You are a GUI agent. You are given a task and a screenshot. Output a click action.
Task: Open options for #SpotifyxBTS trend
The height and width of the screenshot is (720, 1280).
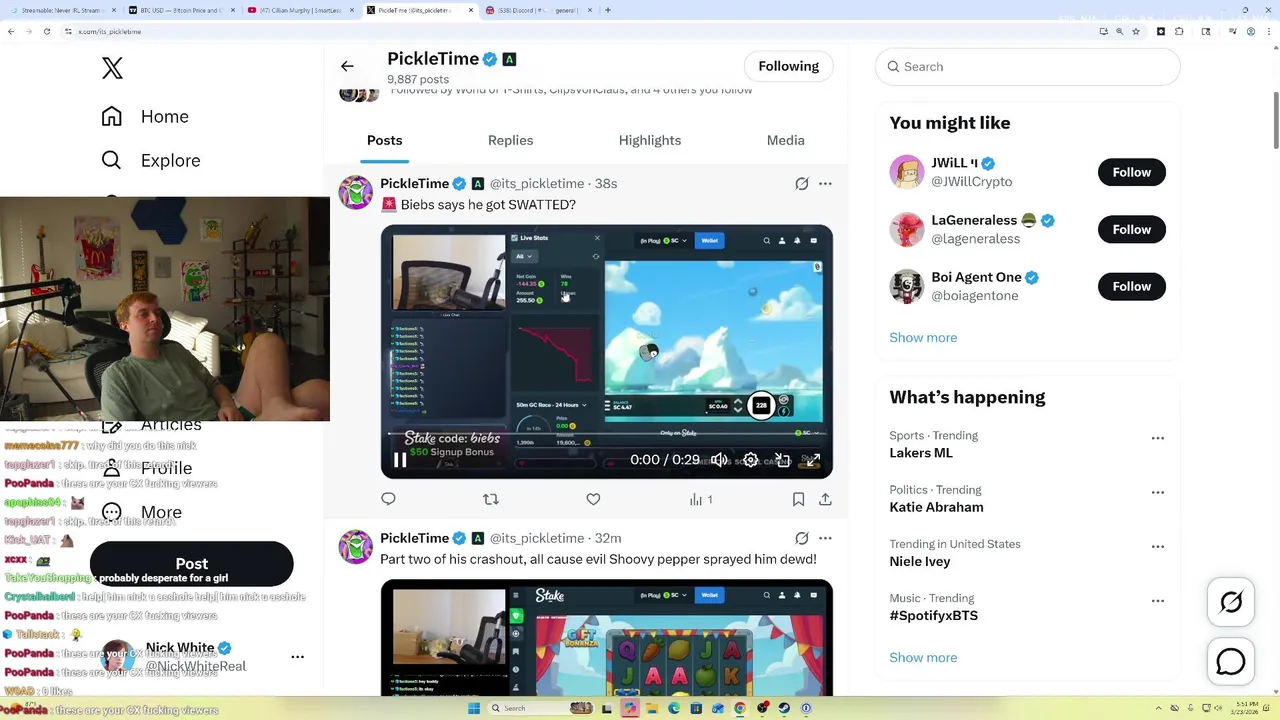pyautogui.click(x=1157, y=601)
